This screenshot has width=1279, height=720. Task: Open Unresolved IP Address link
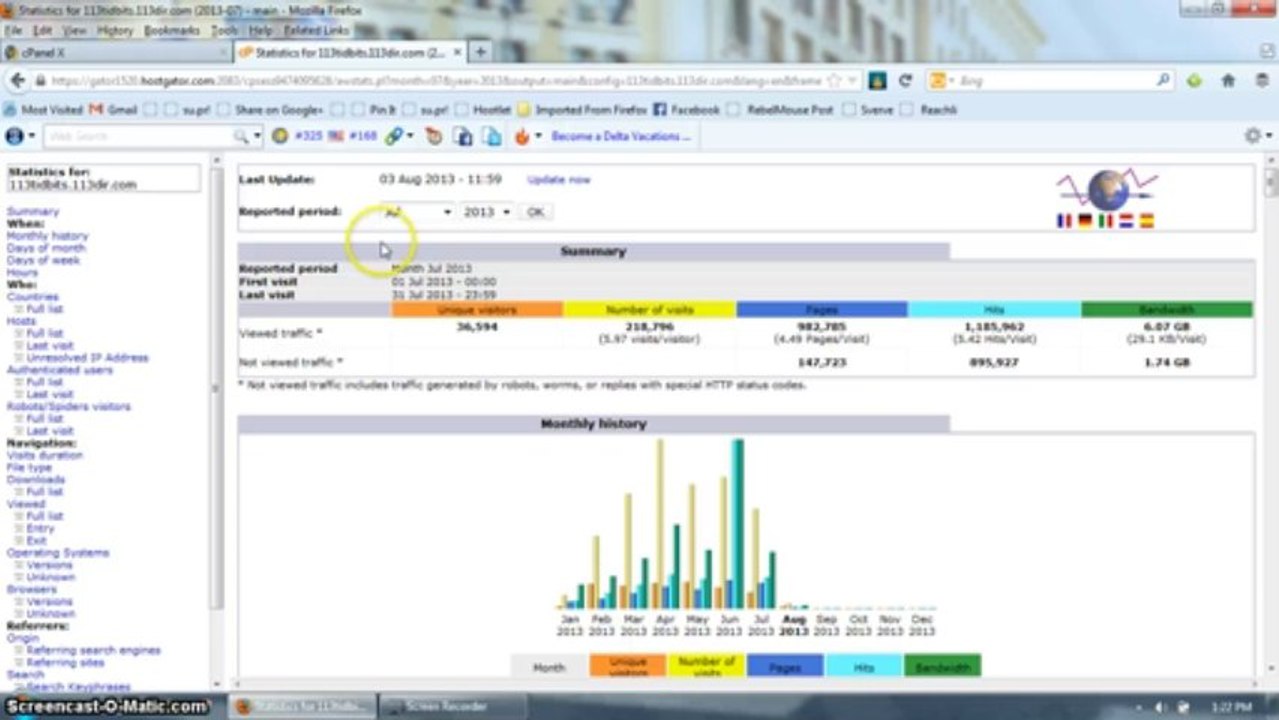pyautogui.click(x=87, y=358)
